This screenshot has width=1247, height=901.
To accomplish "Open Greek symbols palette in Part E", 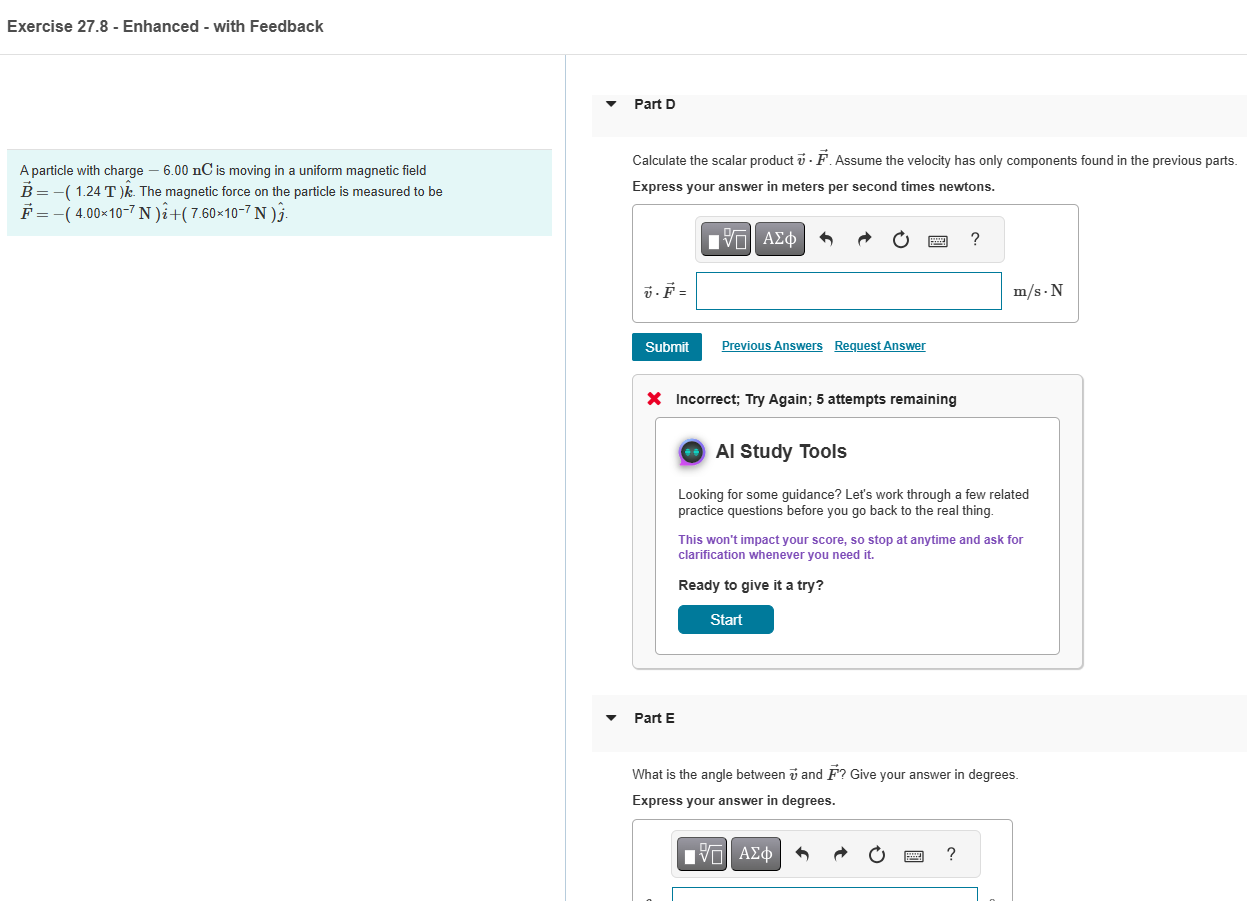I will point(756,854).
